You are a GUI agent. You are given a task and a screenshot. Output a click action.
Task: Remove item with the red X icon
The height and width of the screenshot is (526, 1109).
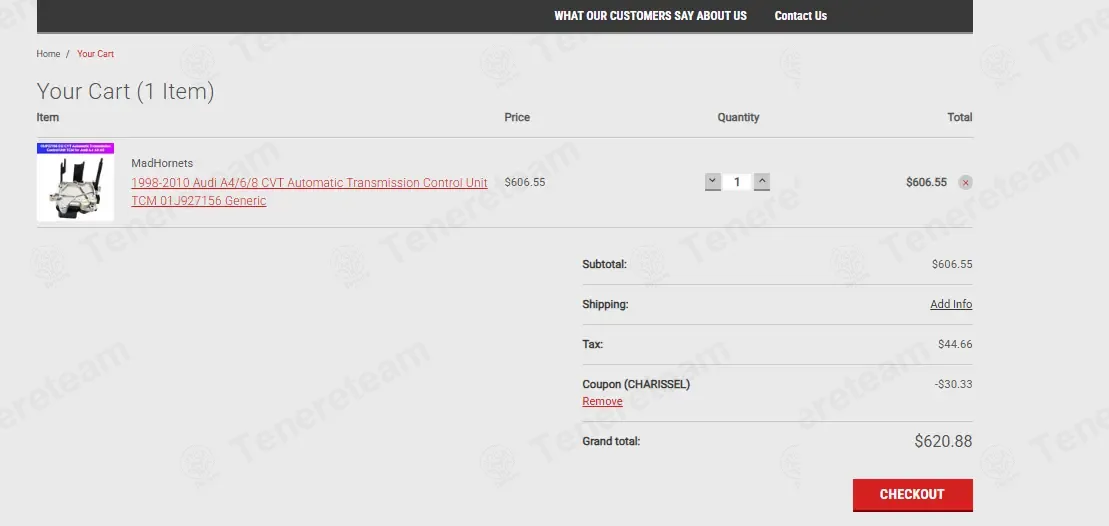pos(965,182)
